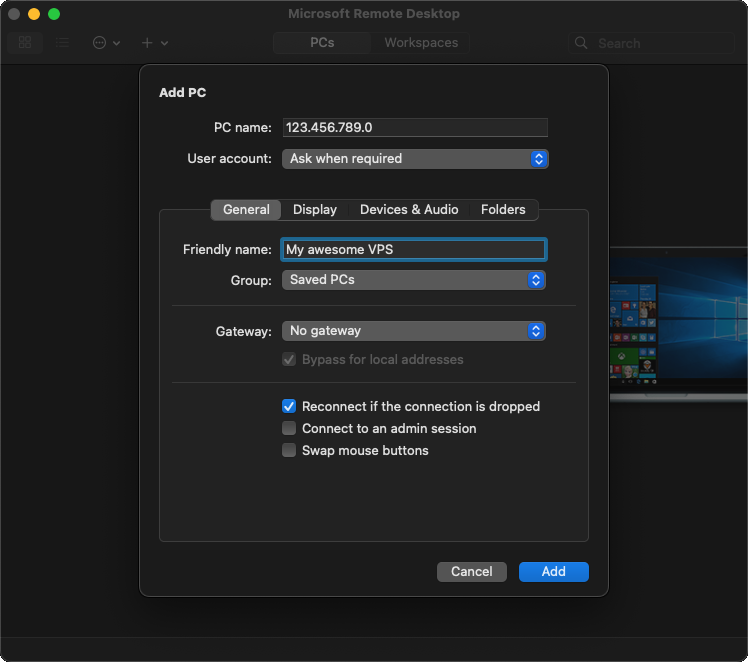748x662 pixels.
Task: Expand the Group Saved PCs dropdown
Action: (413, 280)
